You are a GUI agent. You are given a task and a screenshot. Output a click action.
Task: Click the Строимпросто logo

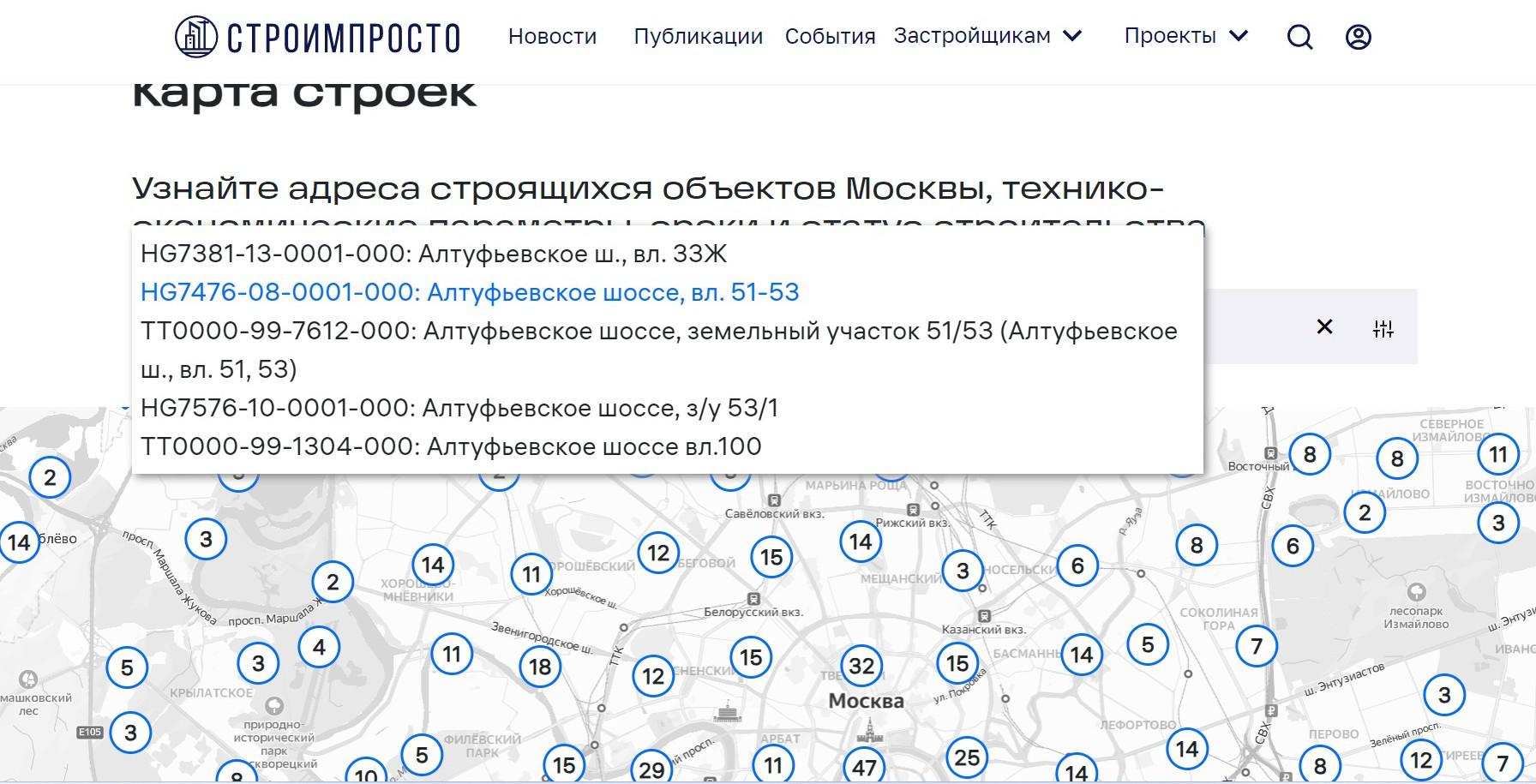coord(318,37)
